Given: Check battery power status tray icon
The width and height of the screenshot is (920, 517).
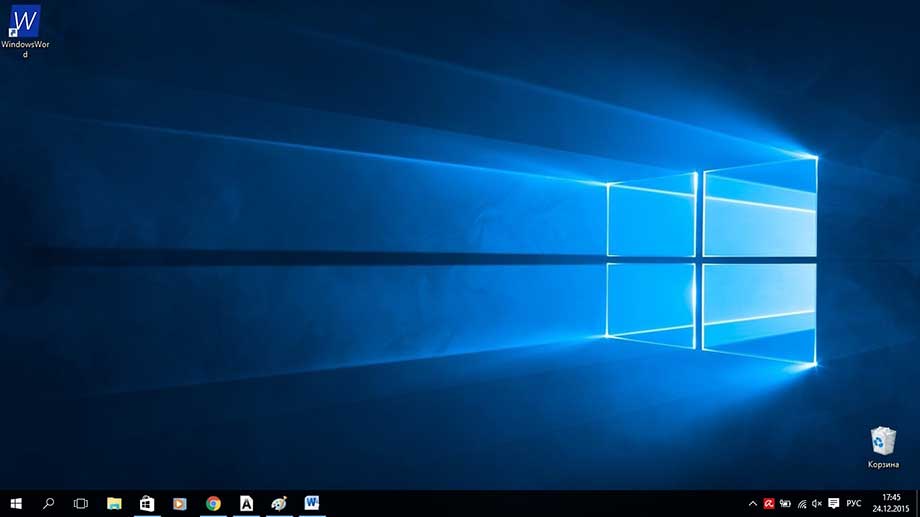Looking at the screenshot, I should coord(785,504).
